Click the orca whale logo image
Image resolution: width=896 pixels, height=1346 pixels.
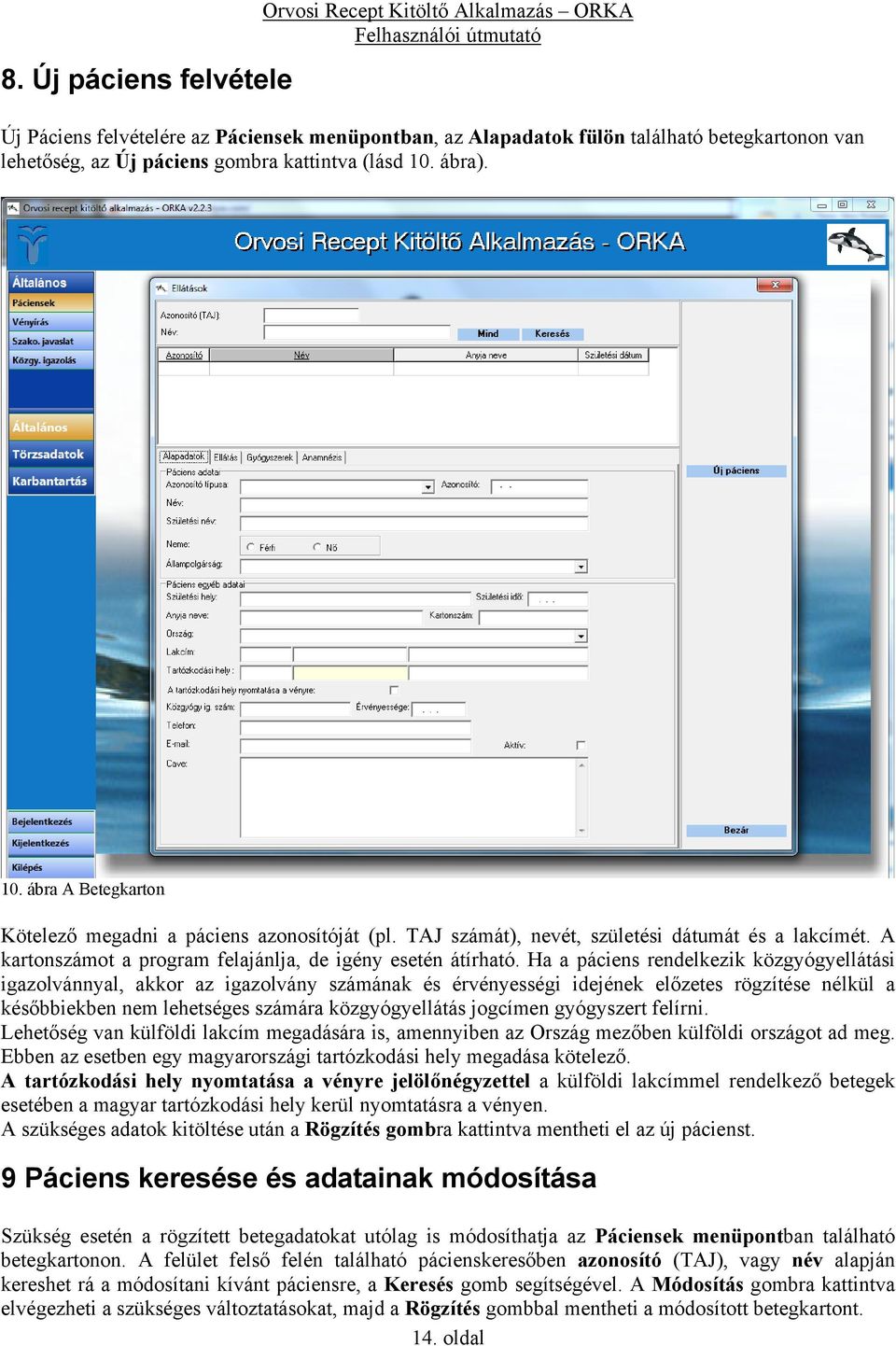click(856, 245)
